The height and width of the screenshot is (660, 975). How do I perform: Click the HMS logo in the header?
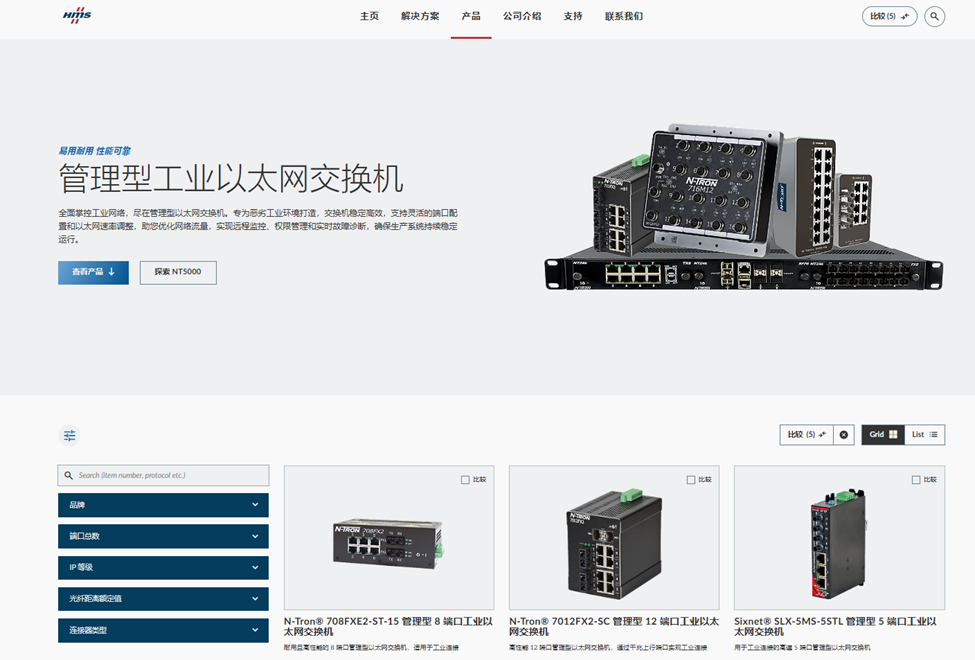77,16
